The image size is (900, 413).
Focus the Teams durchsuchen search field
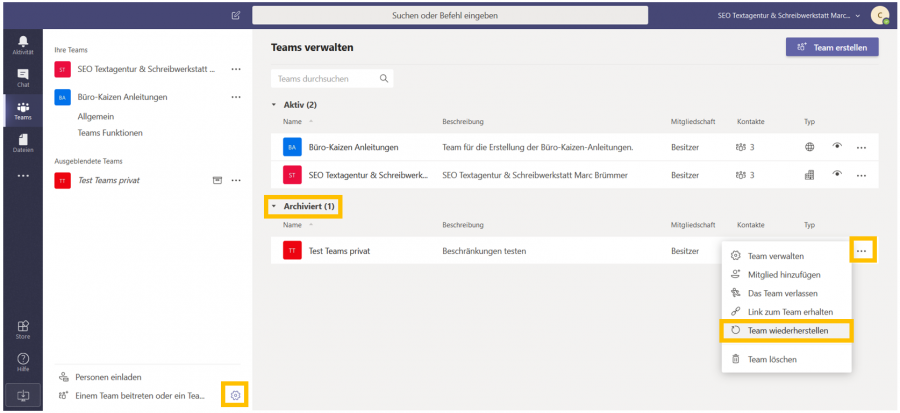point(332,79)
